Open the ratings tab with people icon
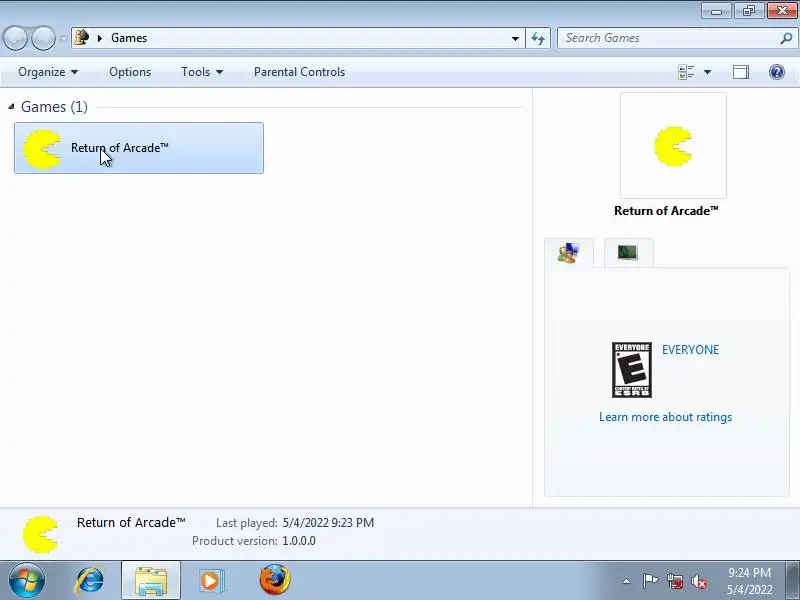800x600 pixels. (x=568, y=253)
